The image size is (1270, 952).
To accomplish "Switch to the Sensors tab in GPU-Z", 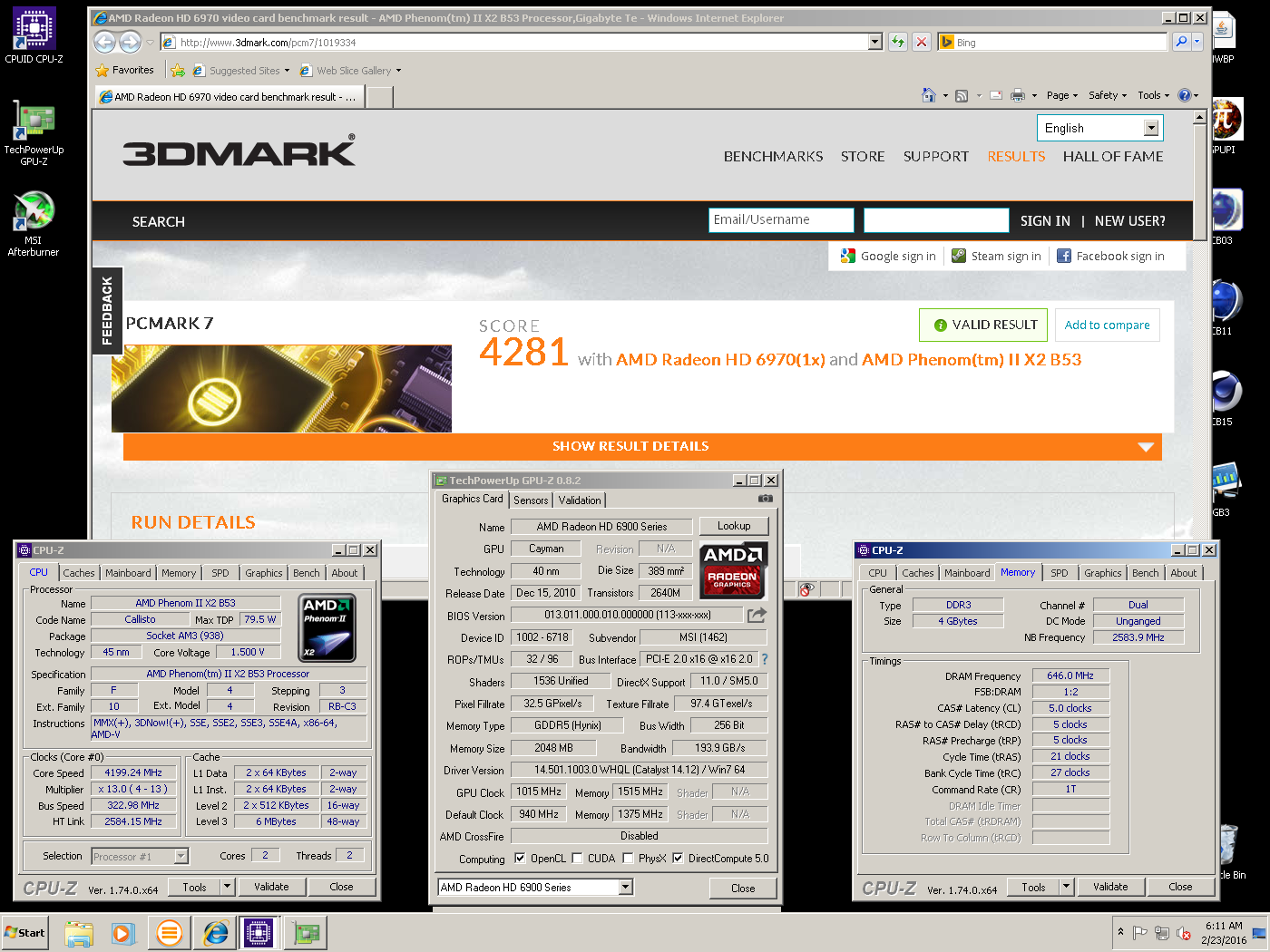I will tap(531, 500).
